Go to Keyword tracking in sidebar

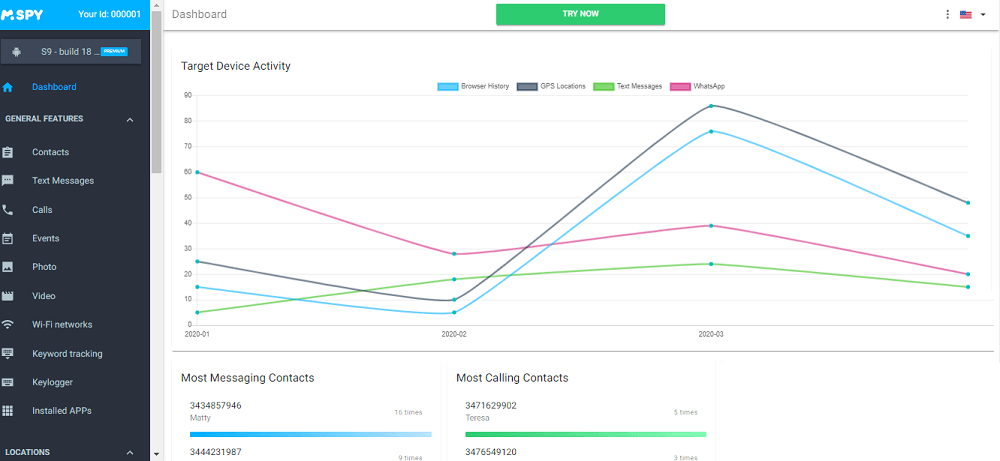[67, 354]
